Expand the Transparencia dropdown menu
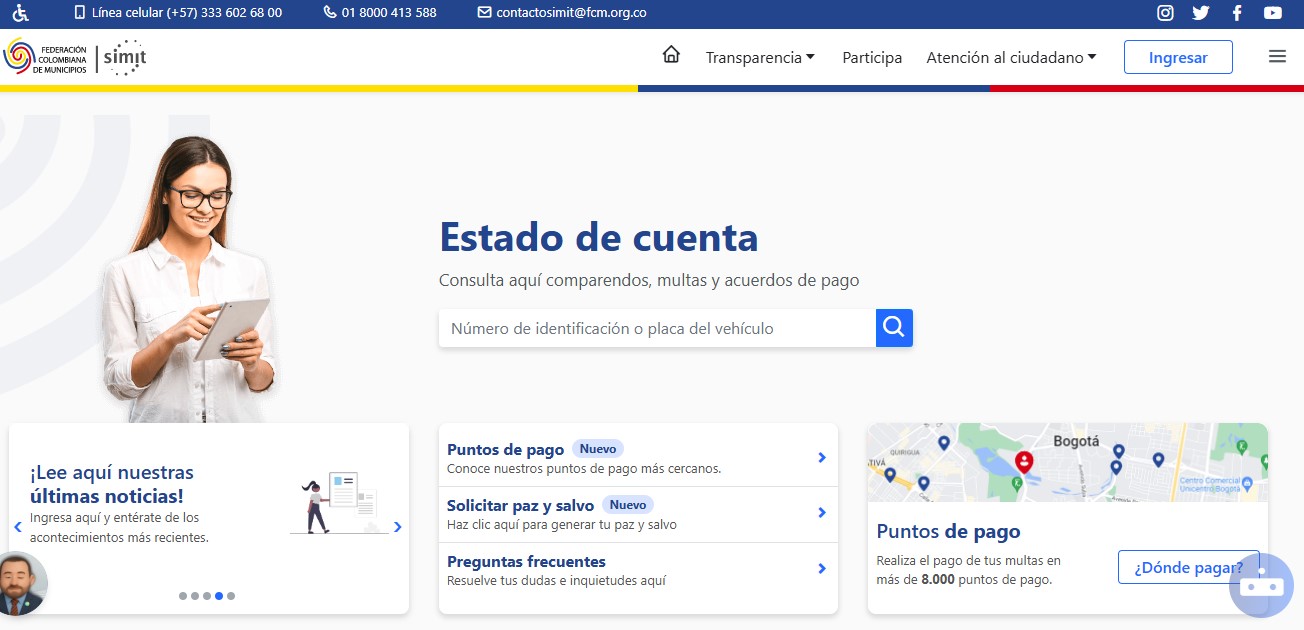The width and height of the screenshot is (1304, 630). click(x=760, y=58)
